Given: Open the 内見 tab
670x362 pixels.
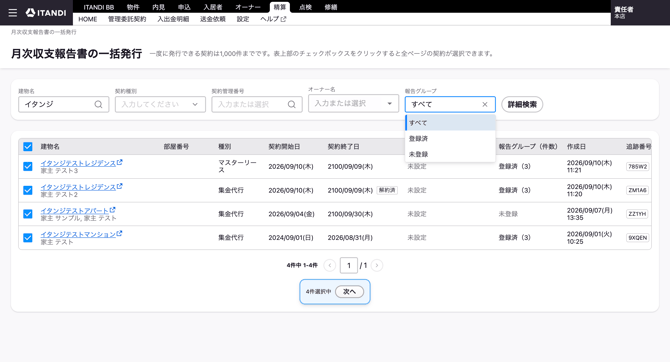Looking at the screenshot, I should 159,7.
